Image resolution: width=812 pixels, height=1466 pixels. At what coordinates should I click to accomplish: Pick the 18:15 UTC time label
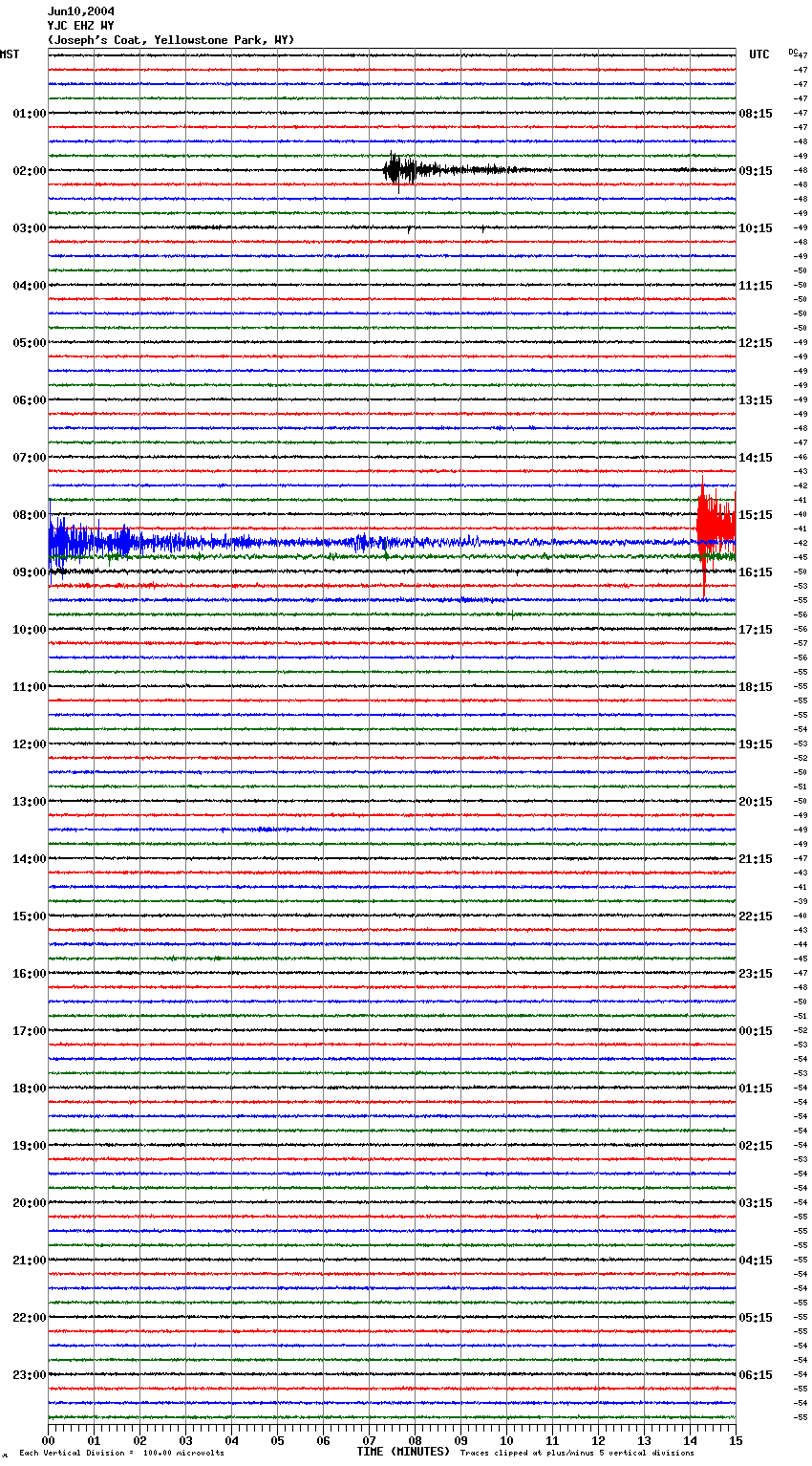(x=756, y=687)
